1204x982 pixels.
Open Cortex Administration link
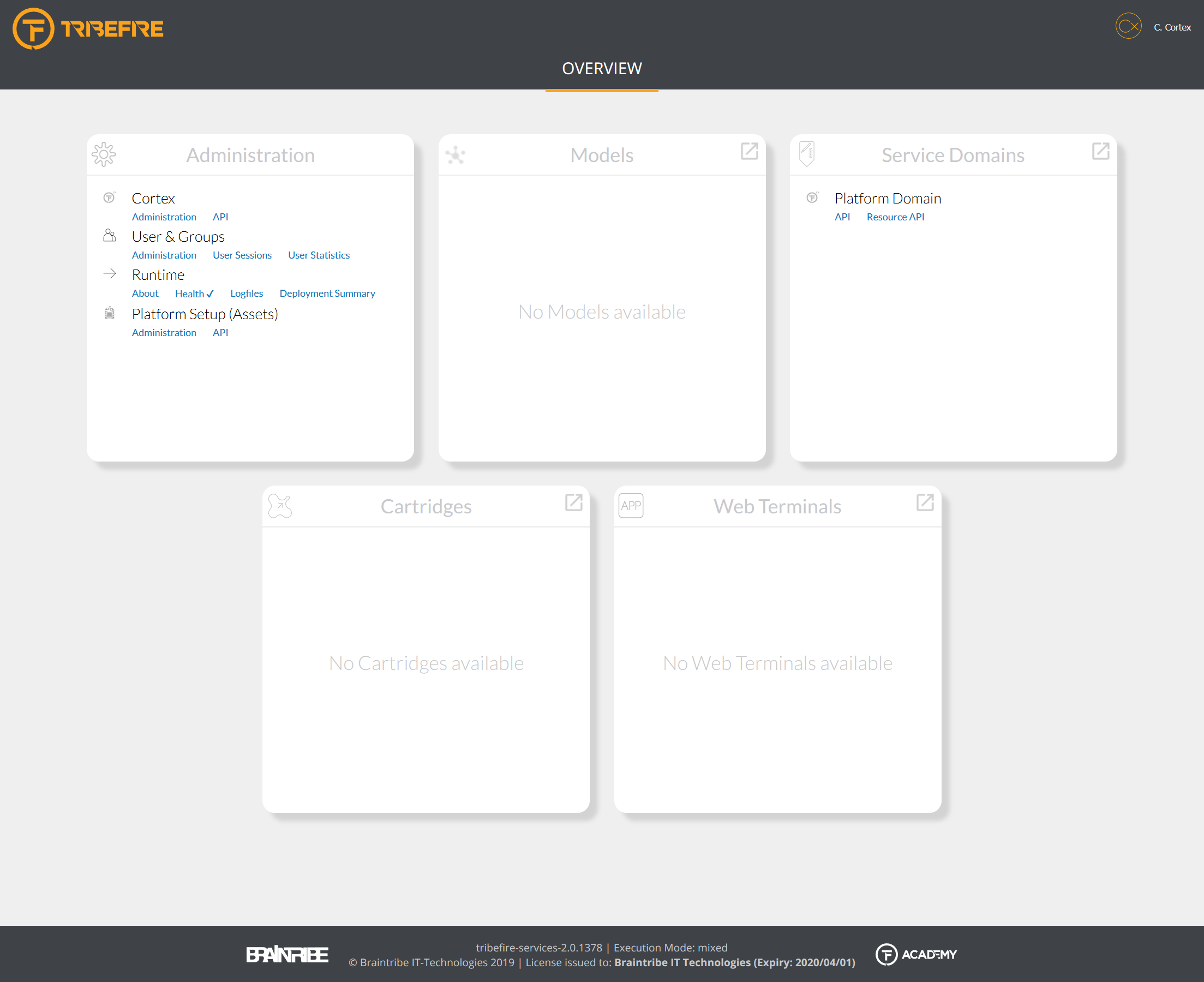[x=164, y=217]
